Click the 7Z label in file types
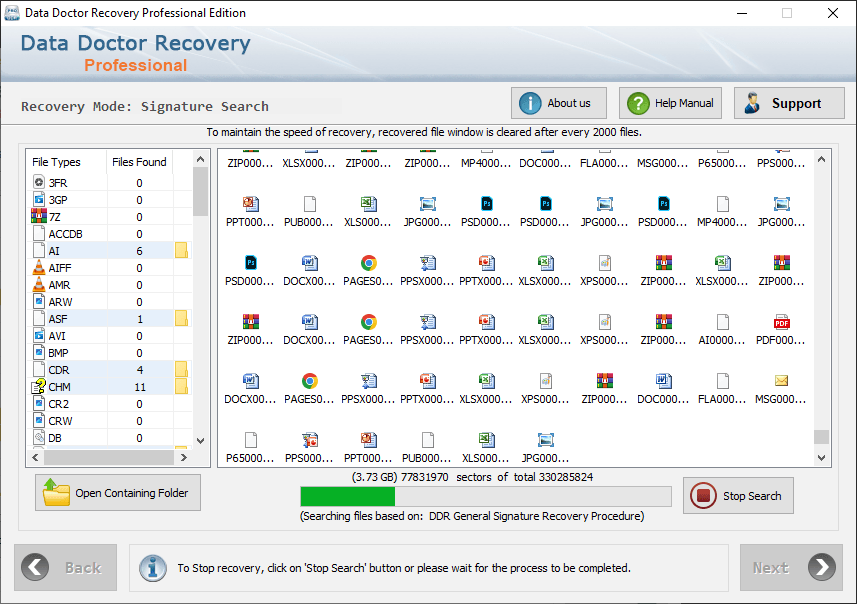This screenshot has width=857, height=604. (x=55, y=217)
